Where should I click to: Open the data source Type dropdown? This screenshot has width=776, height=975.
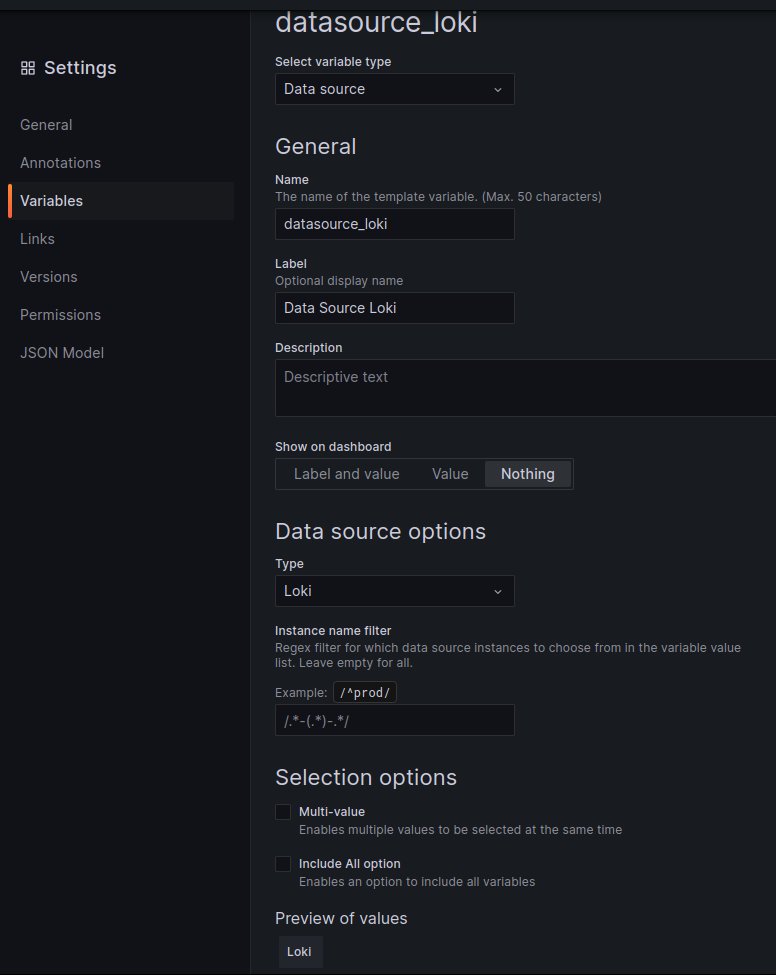click(x=395, y=591)
